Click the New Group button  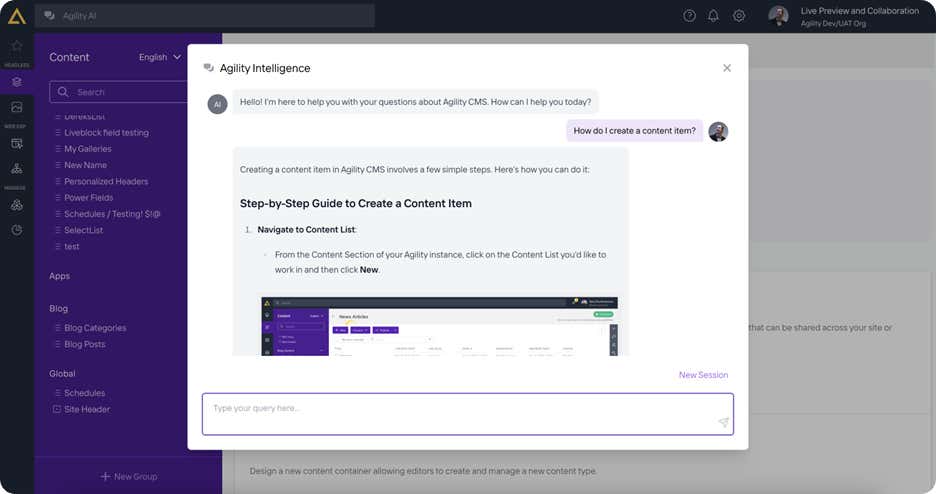pos(128,476)
